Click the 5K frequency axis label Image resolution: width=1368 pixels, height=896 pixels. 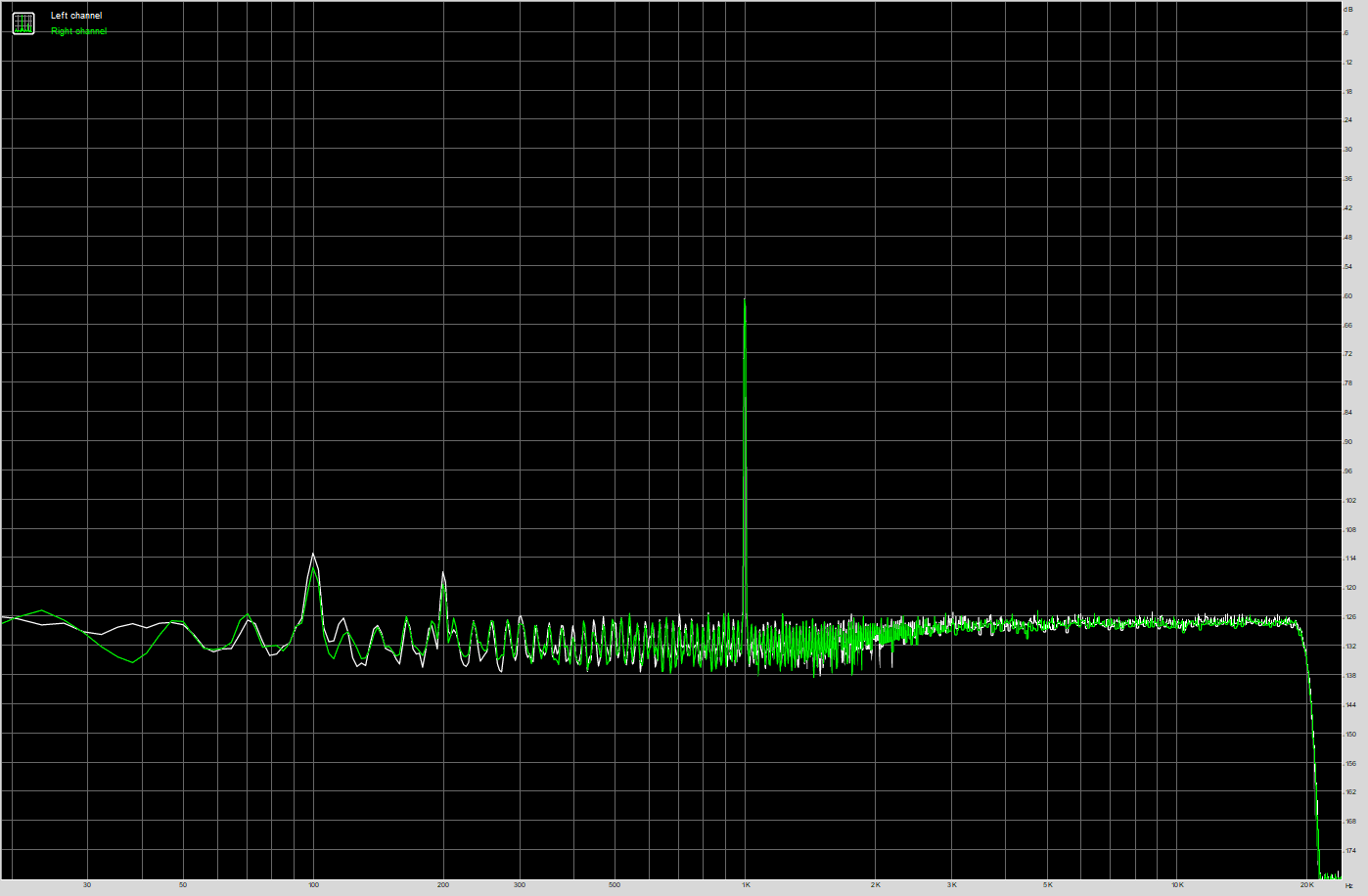[1047, 885]
